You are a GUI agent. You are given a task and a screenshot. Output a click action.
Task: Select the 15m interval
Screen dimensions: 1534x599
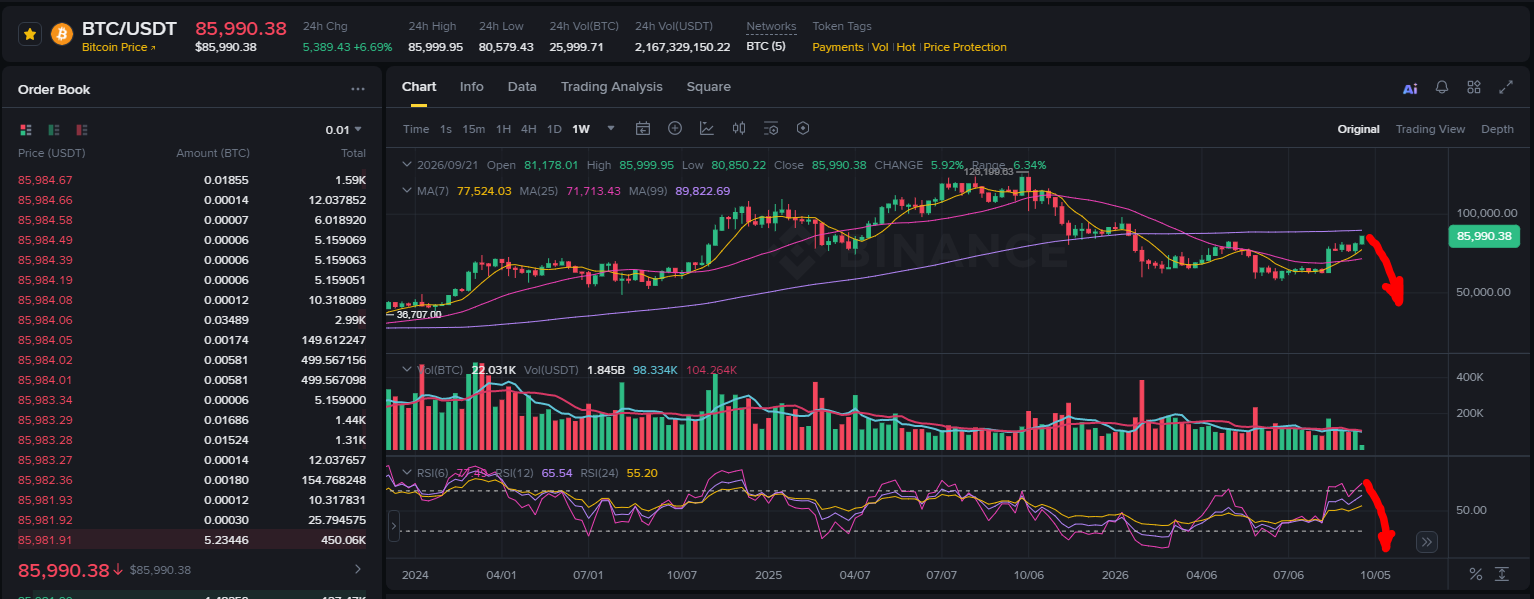click(474, 129)
